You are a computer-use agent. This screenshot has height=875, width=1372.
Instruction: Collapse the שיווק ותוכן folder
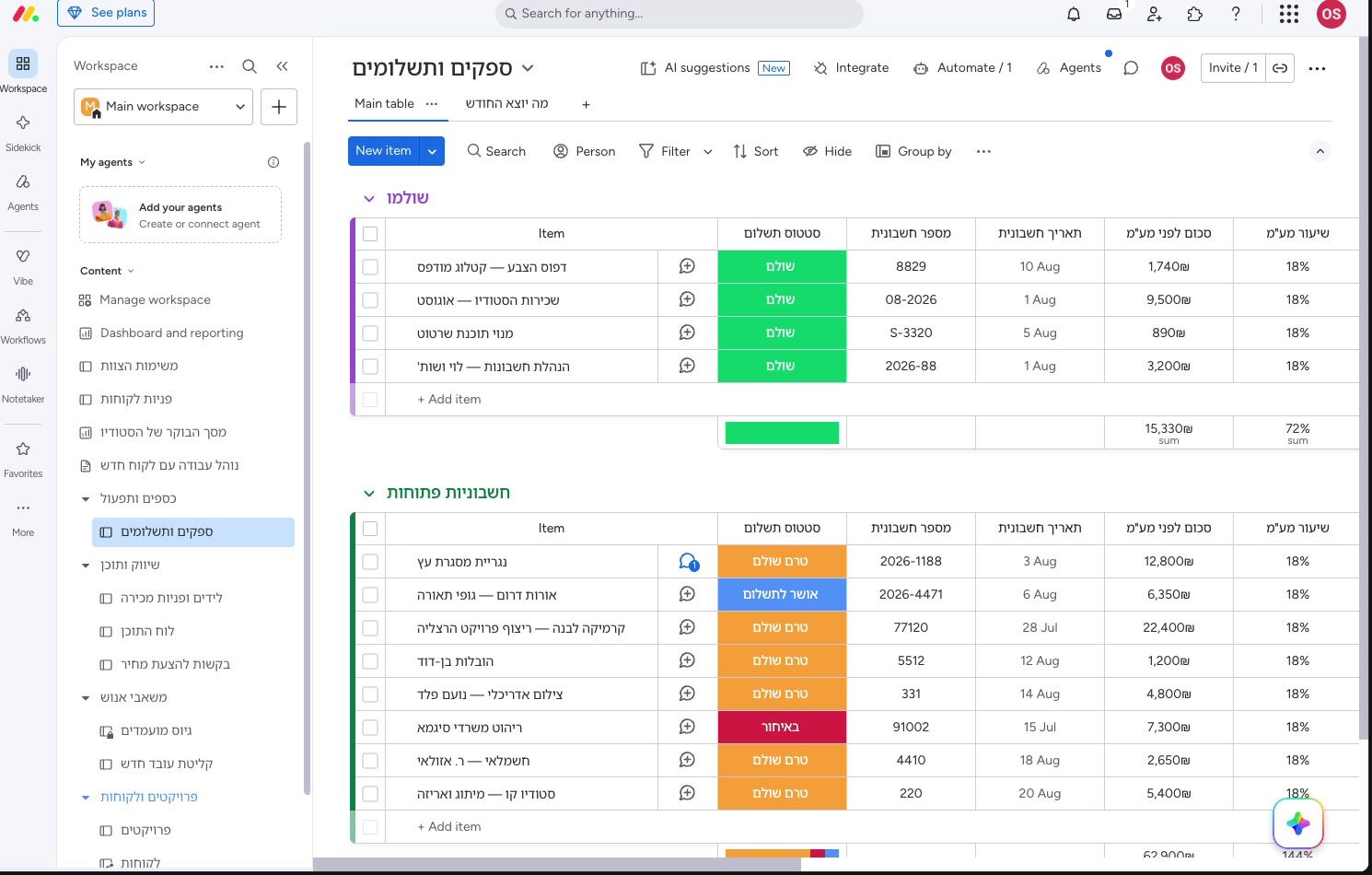[x=86, y=566]
